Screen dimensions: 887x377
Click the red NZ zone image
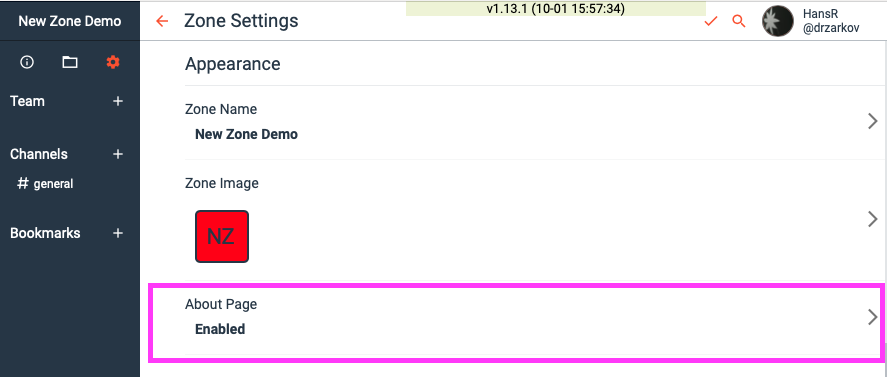[x=222, y=237]
